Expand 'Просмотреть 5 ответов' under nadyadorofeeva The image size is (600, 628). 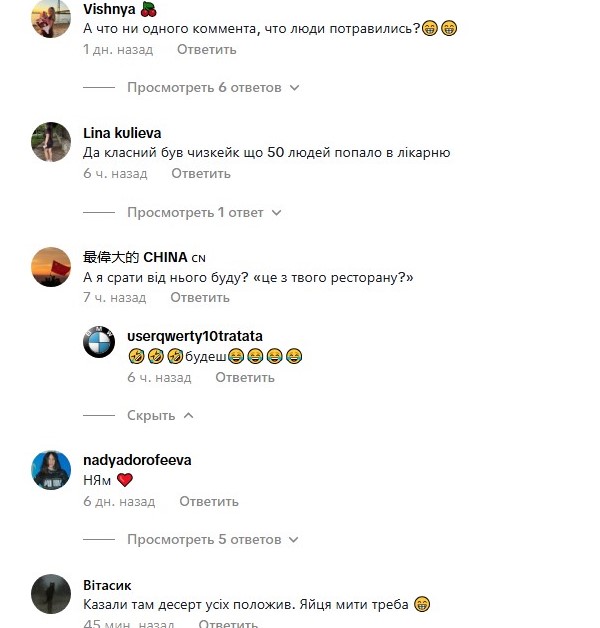point(213,539)
